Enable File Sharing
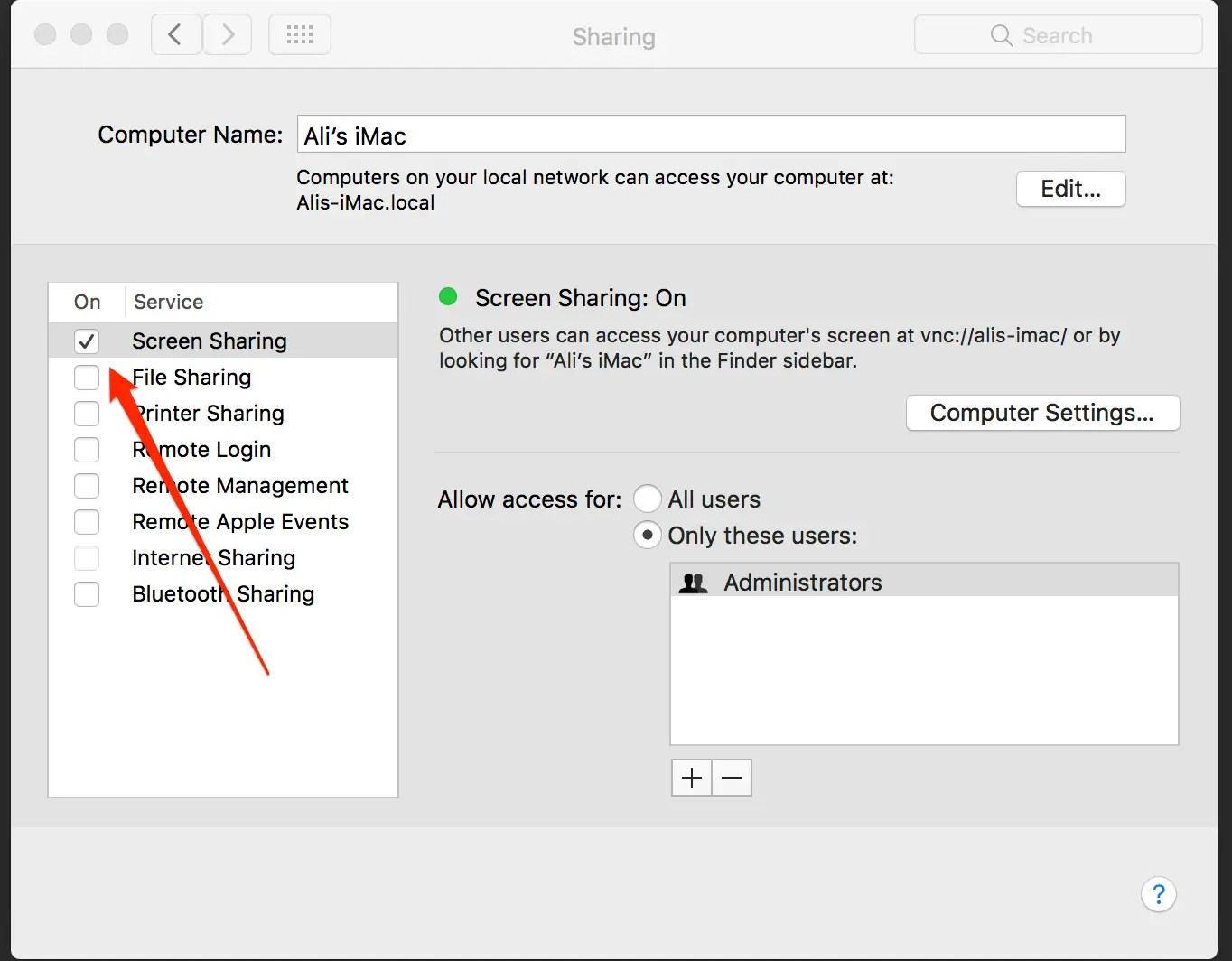The width and height of the screenshot is (1232, 961). pos(87,378)
